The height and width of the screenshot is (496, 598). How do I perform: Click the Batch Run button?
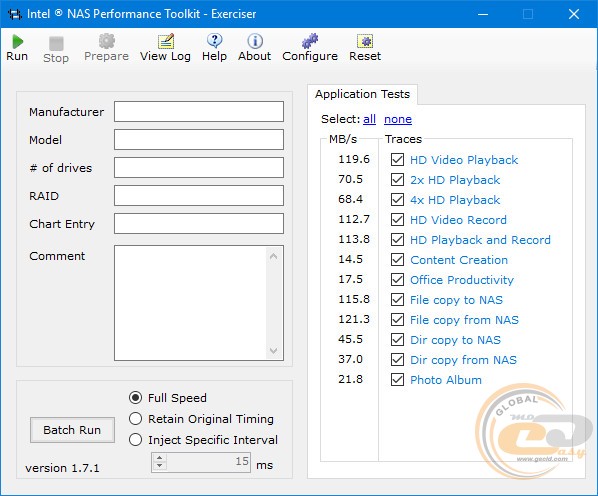click(x=72, y=430)
